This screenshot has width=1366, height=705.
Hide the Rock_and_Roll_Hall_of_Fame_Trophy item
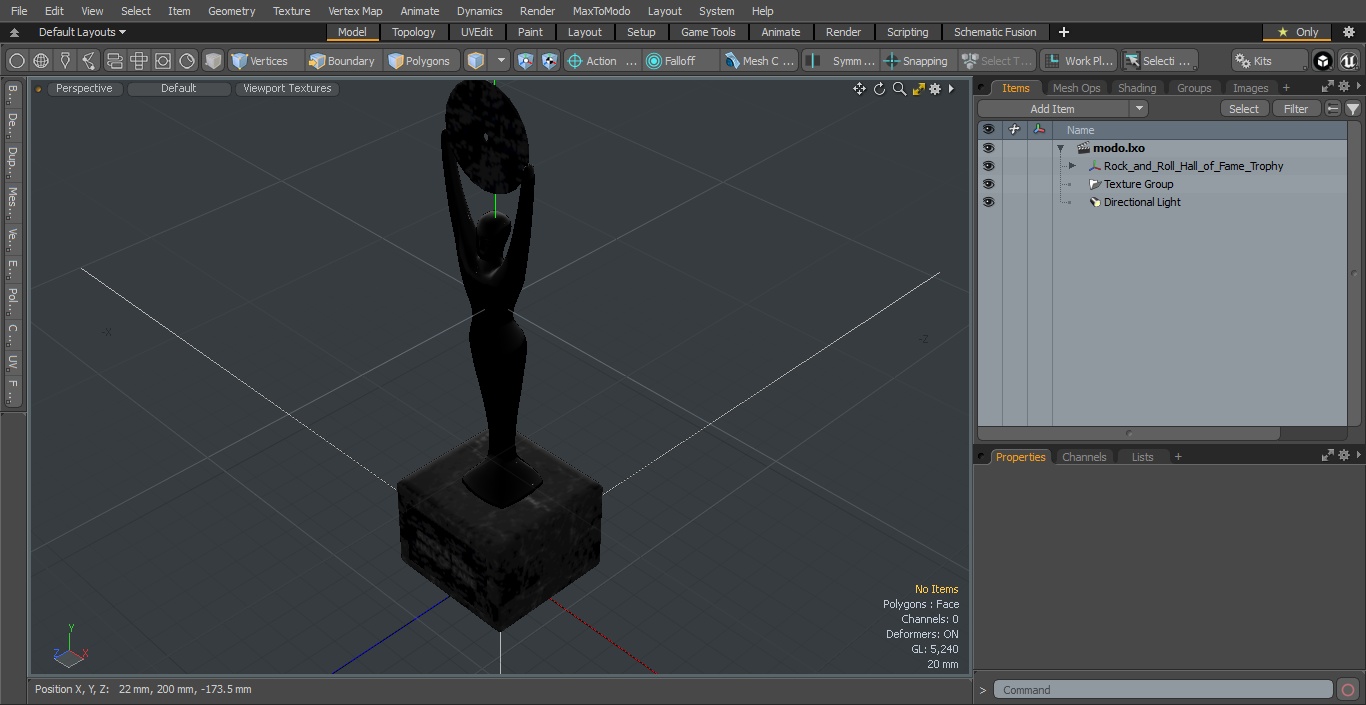point(988,166)
